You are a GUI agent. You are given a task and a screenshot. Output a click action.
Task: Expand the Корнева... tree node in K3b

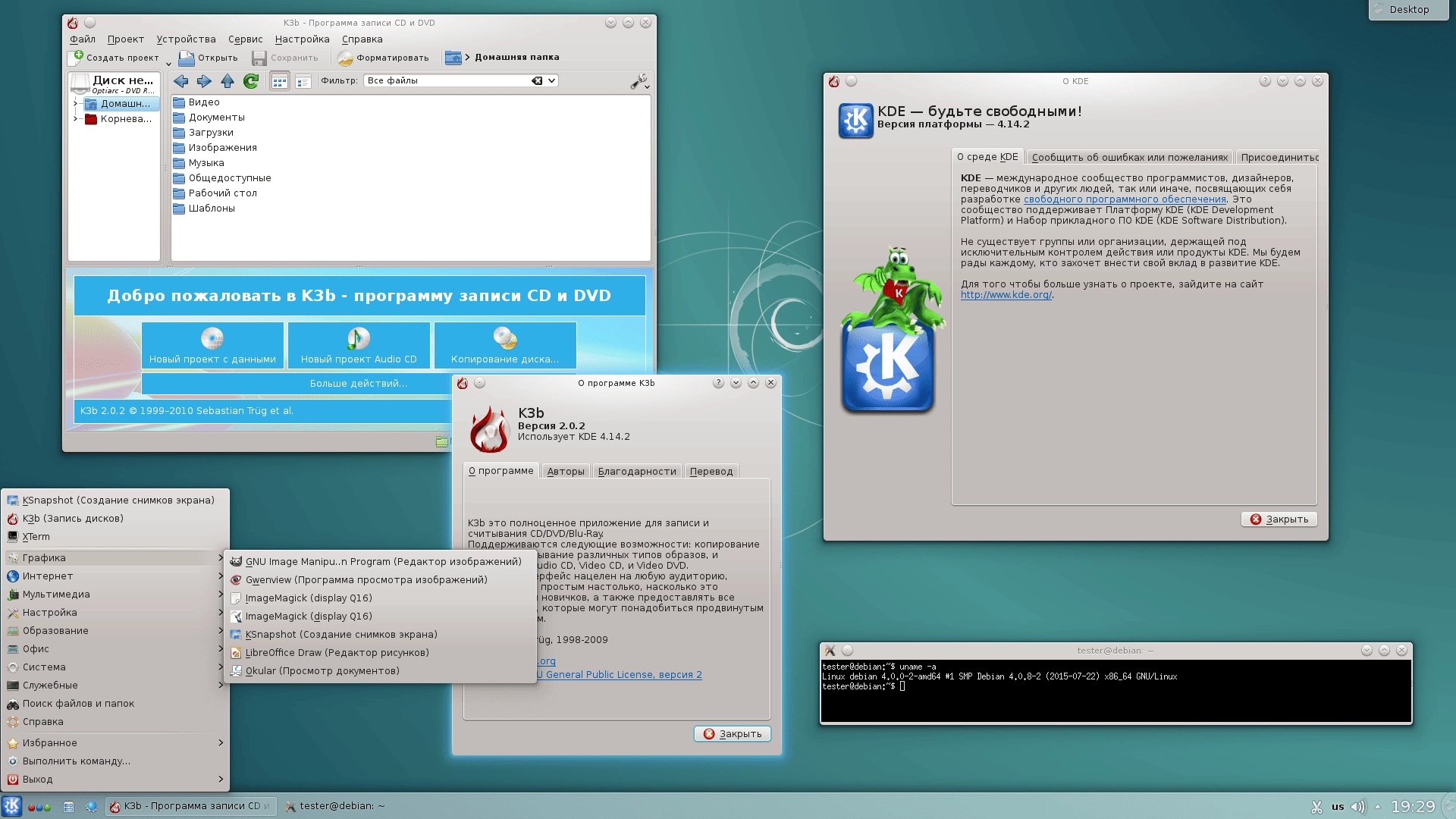click(76, 119)
